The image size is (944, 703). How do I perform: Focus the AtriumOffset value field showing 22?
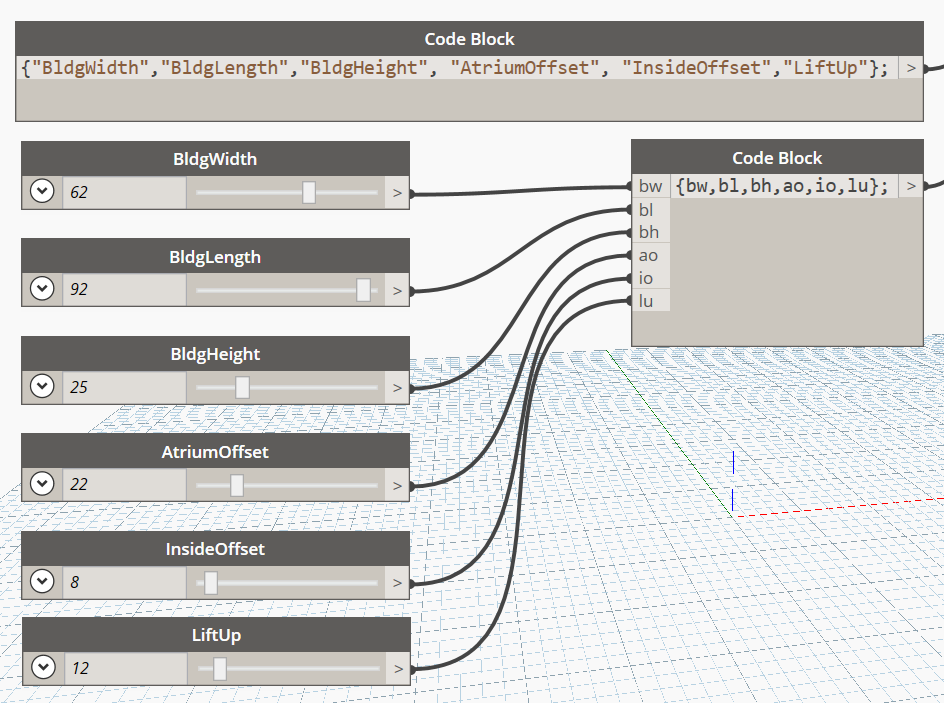tap(125, 484)
